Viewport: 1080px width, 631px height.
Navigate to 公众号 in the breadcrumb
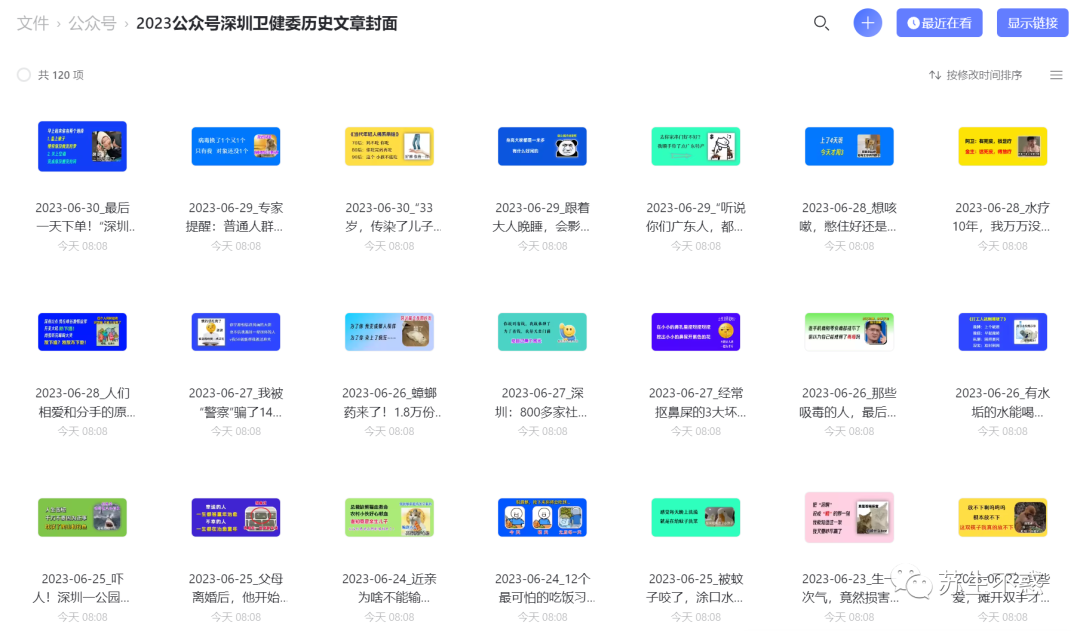point(92,23)
